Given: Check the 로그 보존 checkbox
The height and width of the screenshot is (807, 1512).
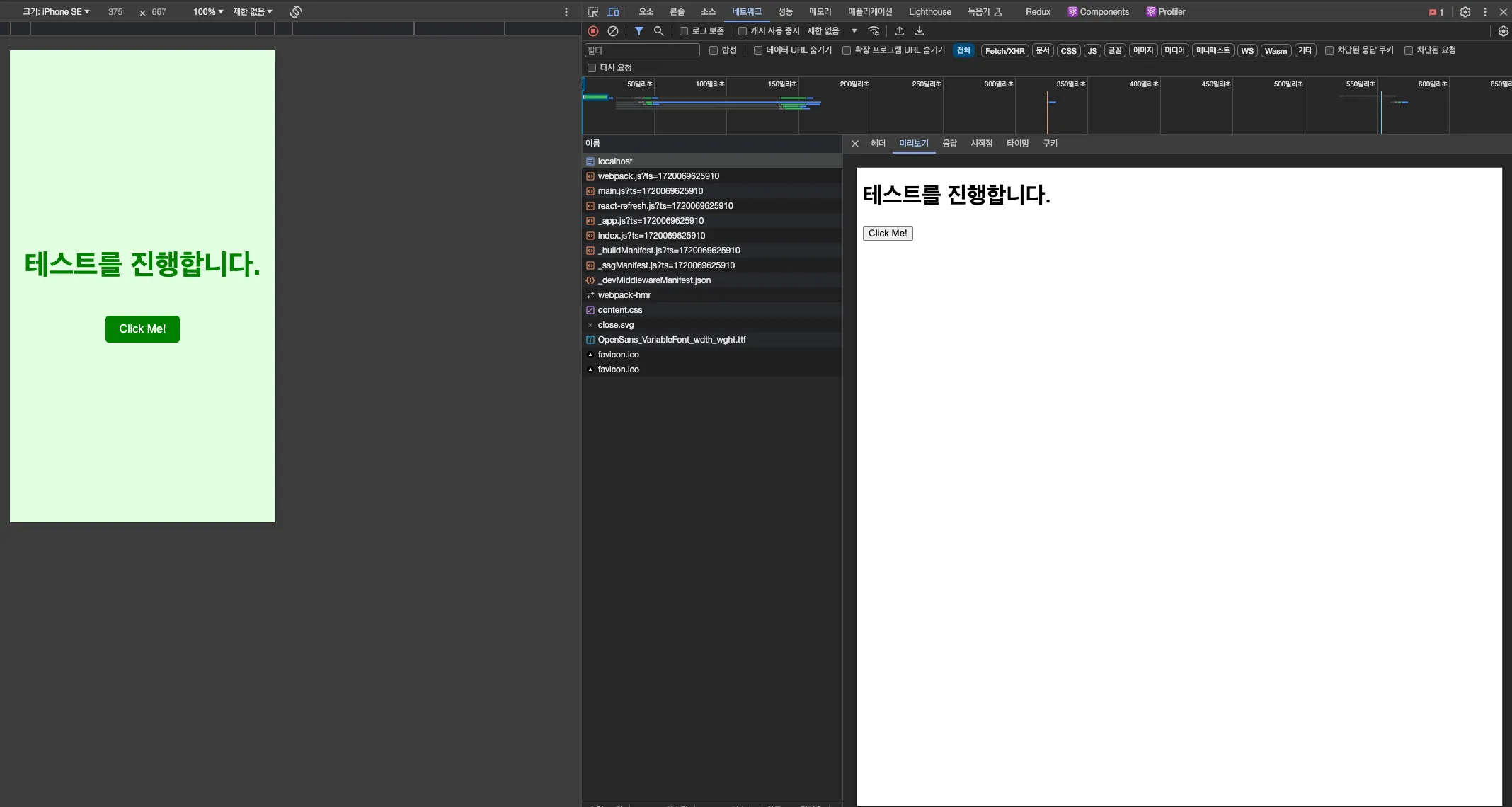Looking at the screenshot, I should tap(682, 31).
